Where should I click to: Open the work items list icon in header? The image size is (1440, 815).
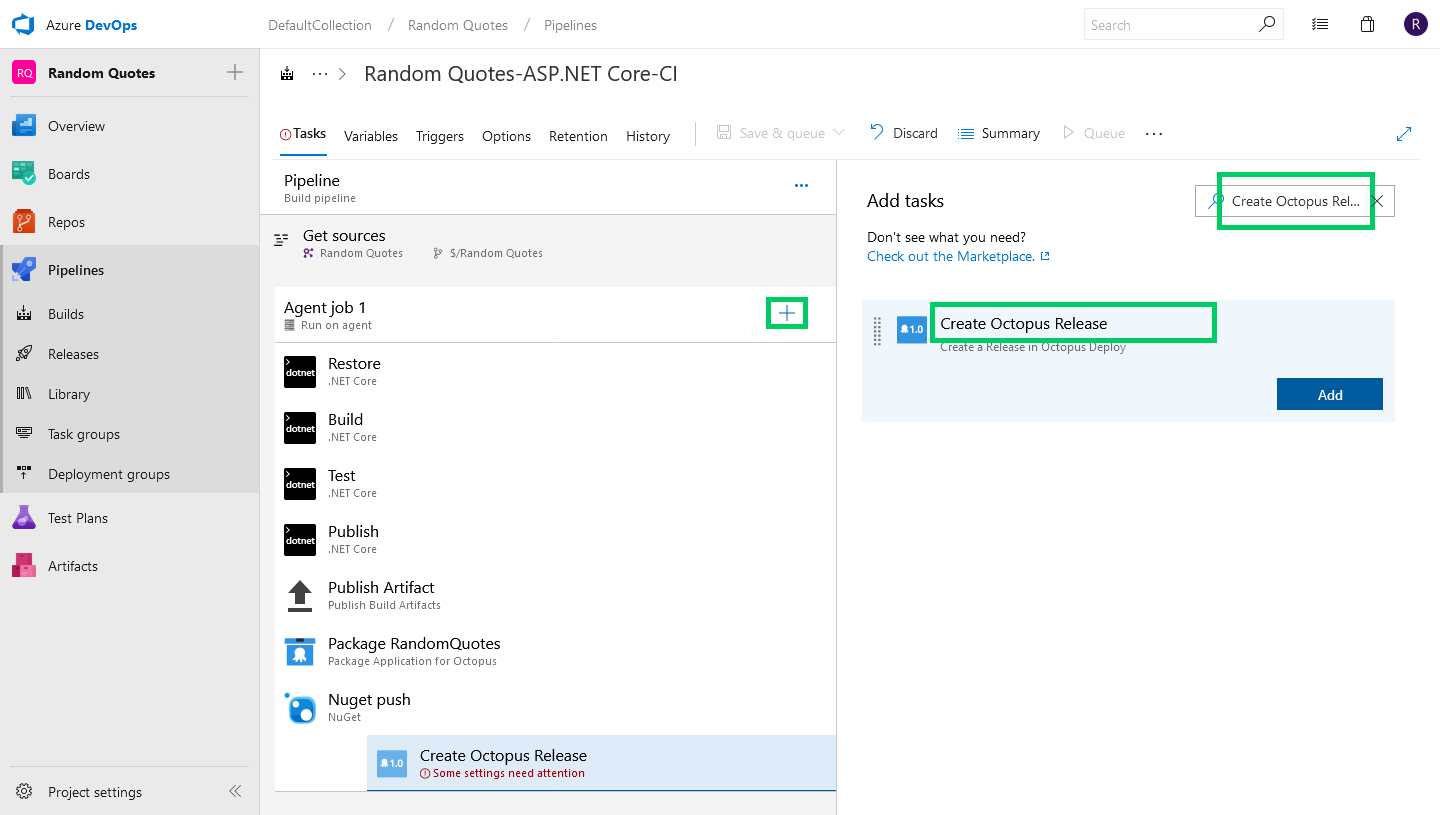(1320, 25)
